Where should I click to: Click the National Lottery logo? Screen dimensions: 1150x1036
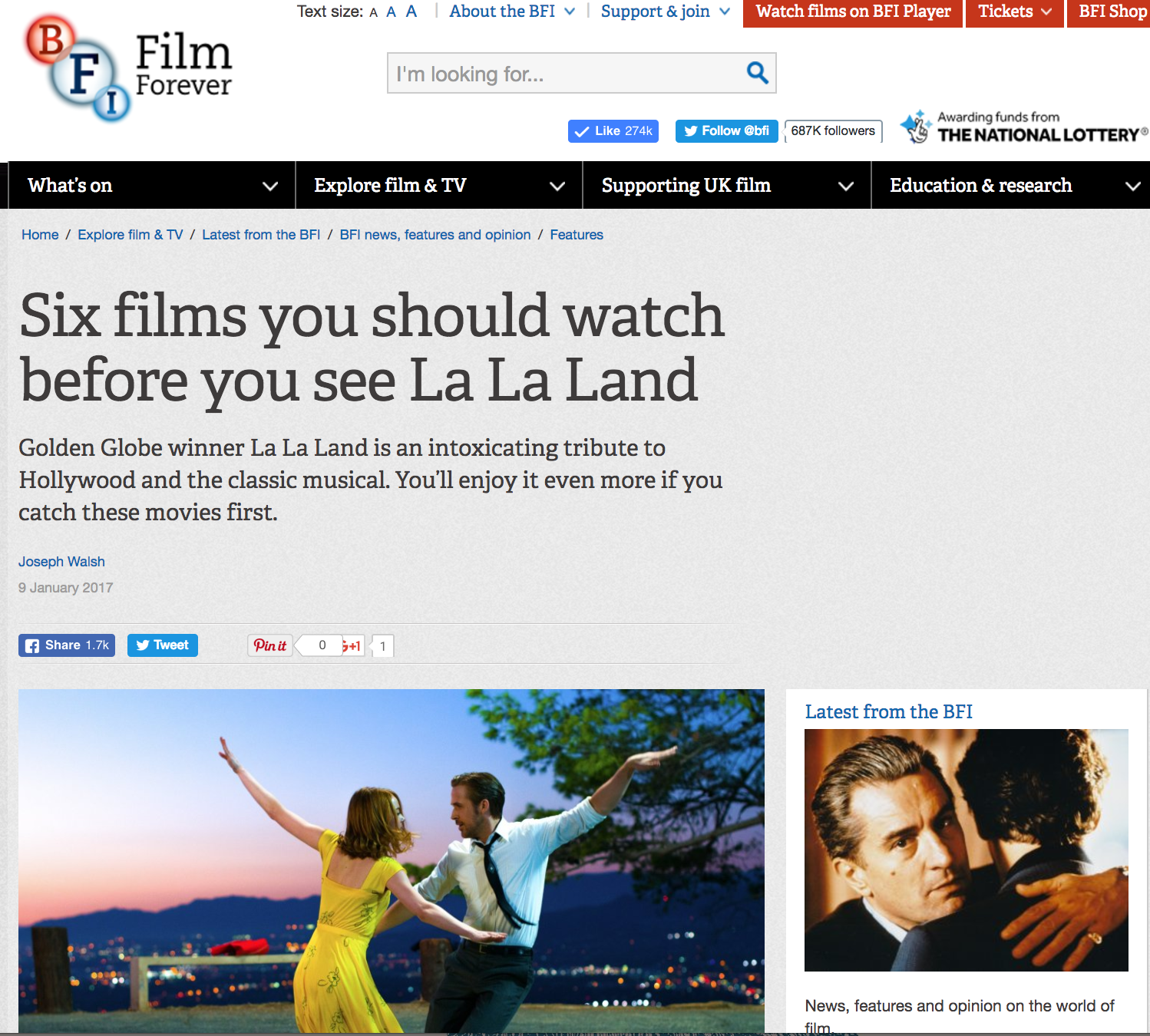[x=1024, y=127]
